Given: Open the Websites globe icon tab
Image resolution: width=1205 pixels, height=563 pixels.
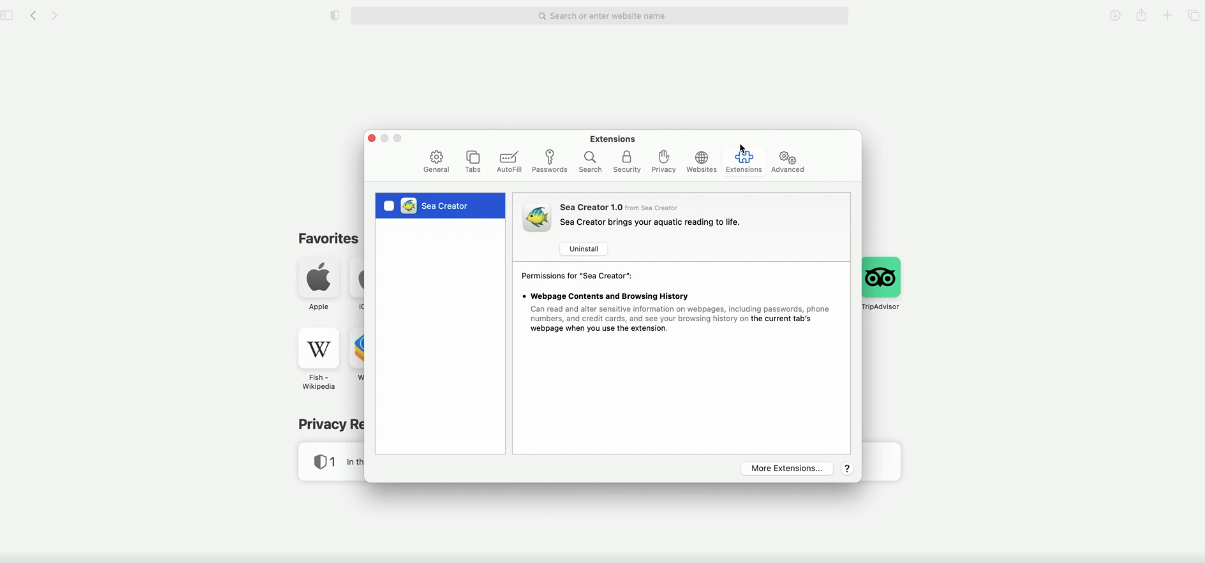Looking at the screenshot, I should pos(701,162).
